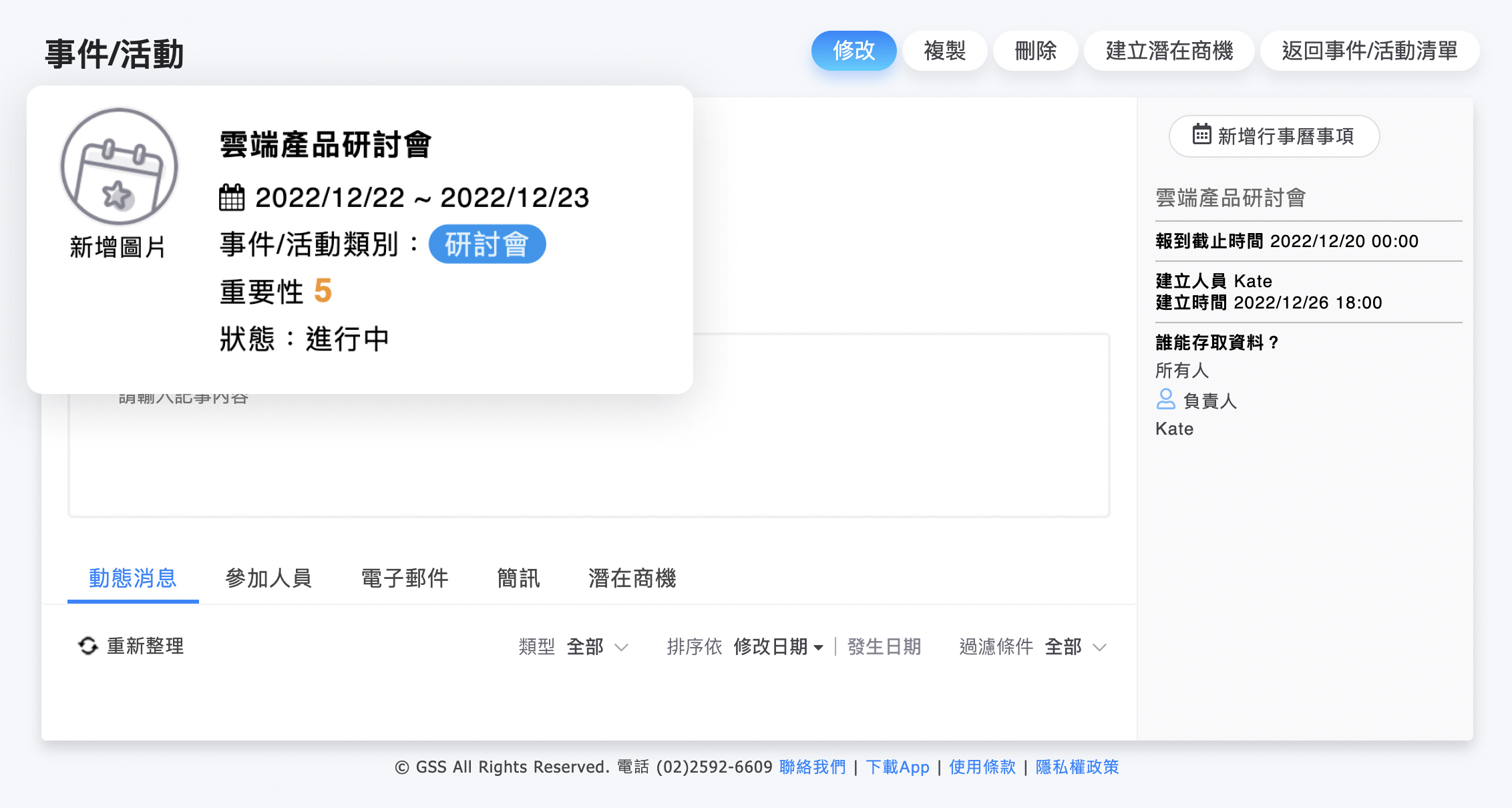Open the 隱私權政策 footer link

1077,767
